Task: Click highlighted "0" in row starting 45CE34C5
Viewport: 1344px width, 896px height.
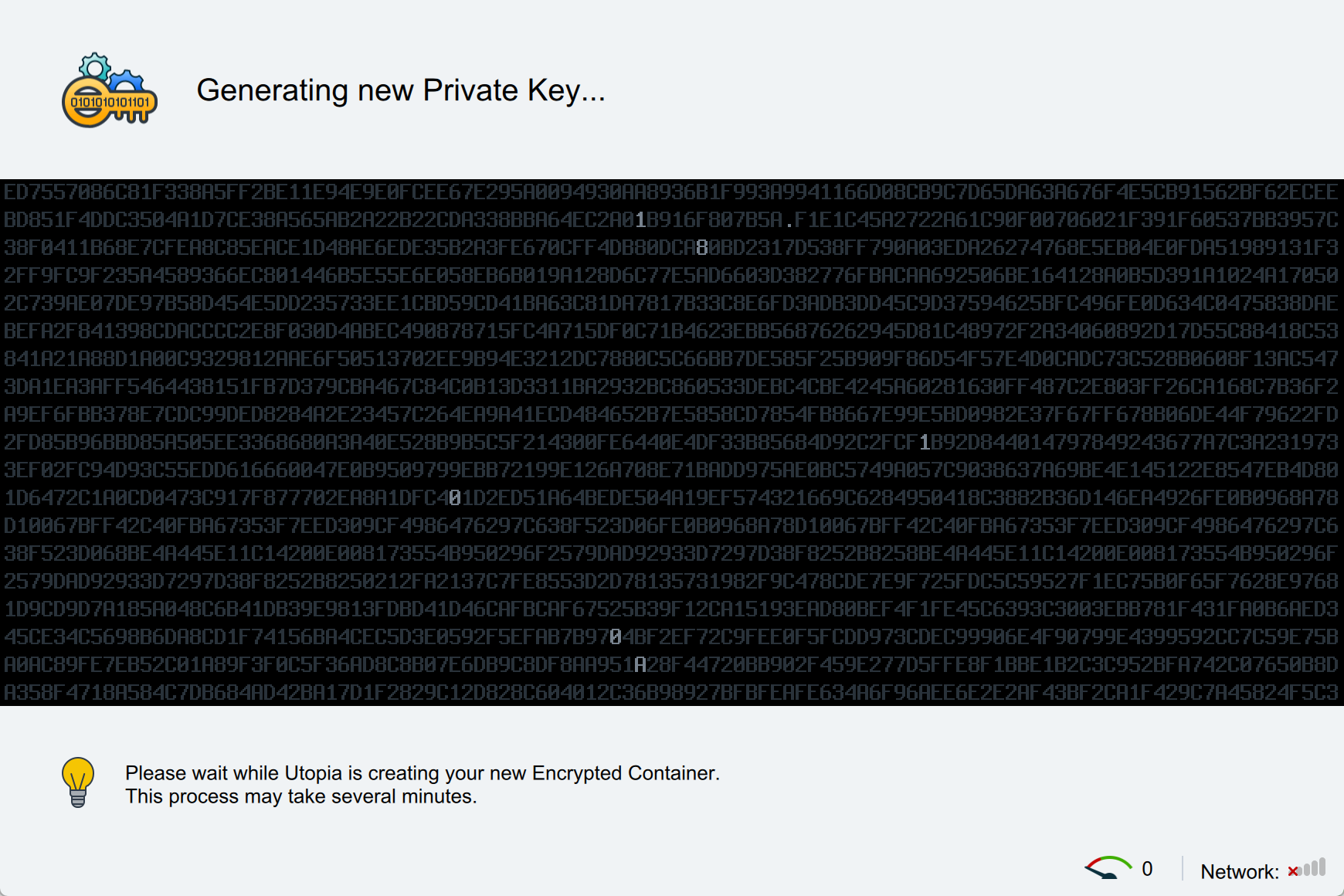Action: pos(616,637)
